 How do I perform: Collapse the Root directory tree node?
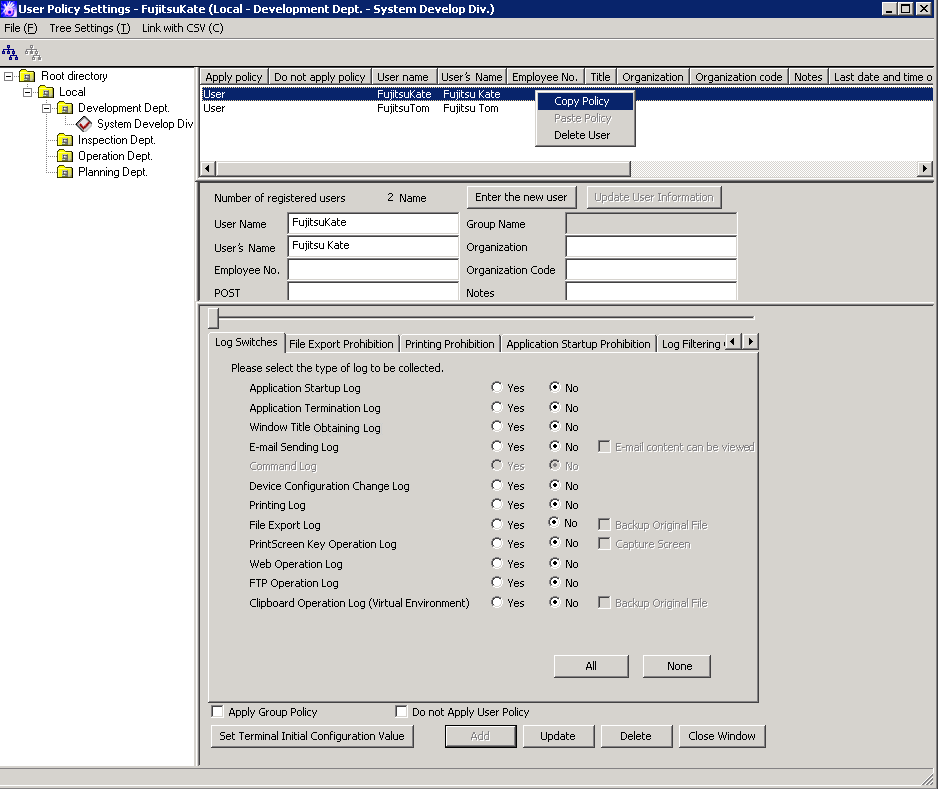click(9, 76)
